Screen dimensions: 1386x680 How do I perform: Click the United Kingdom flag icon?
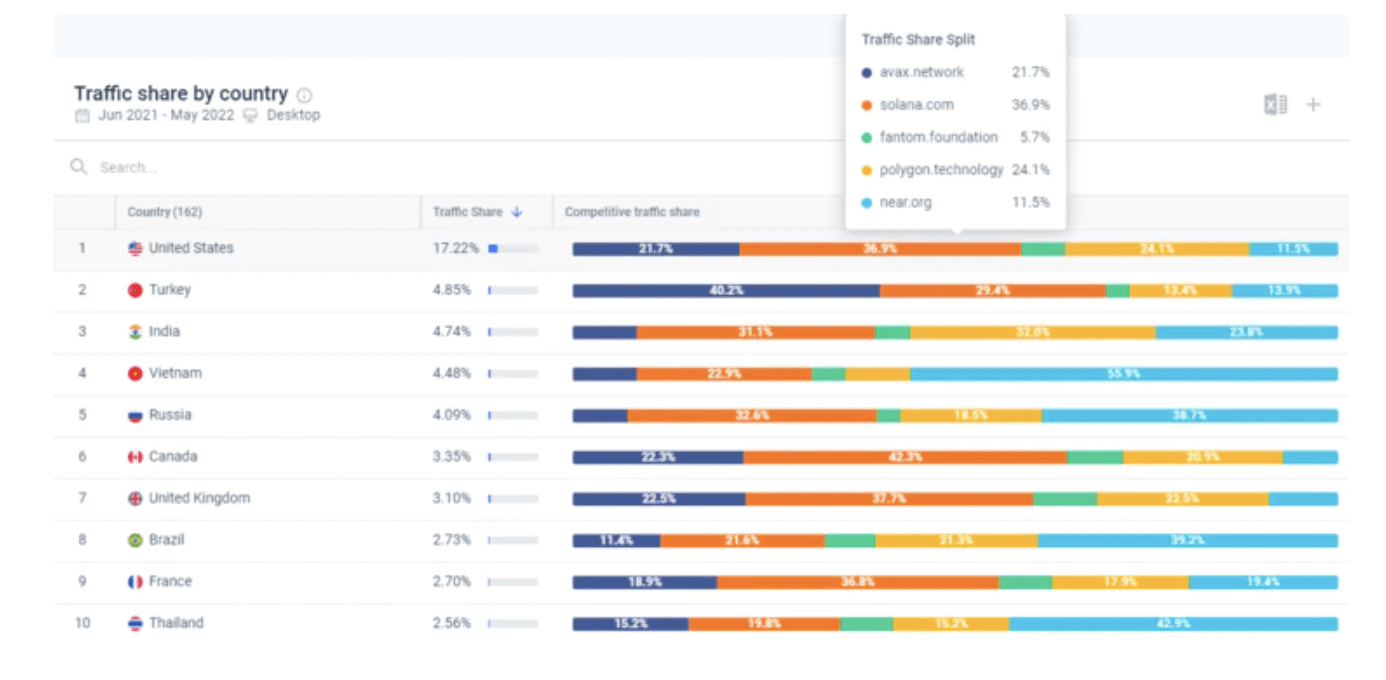coord(136,498)
